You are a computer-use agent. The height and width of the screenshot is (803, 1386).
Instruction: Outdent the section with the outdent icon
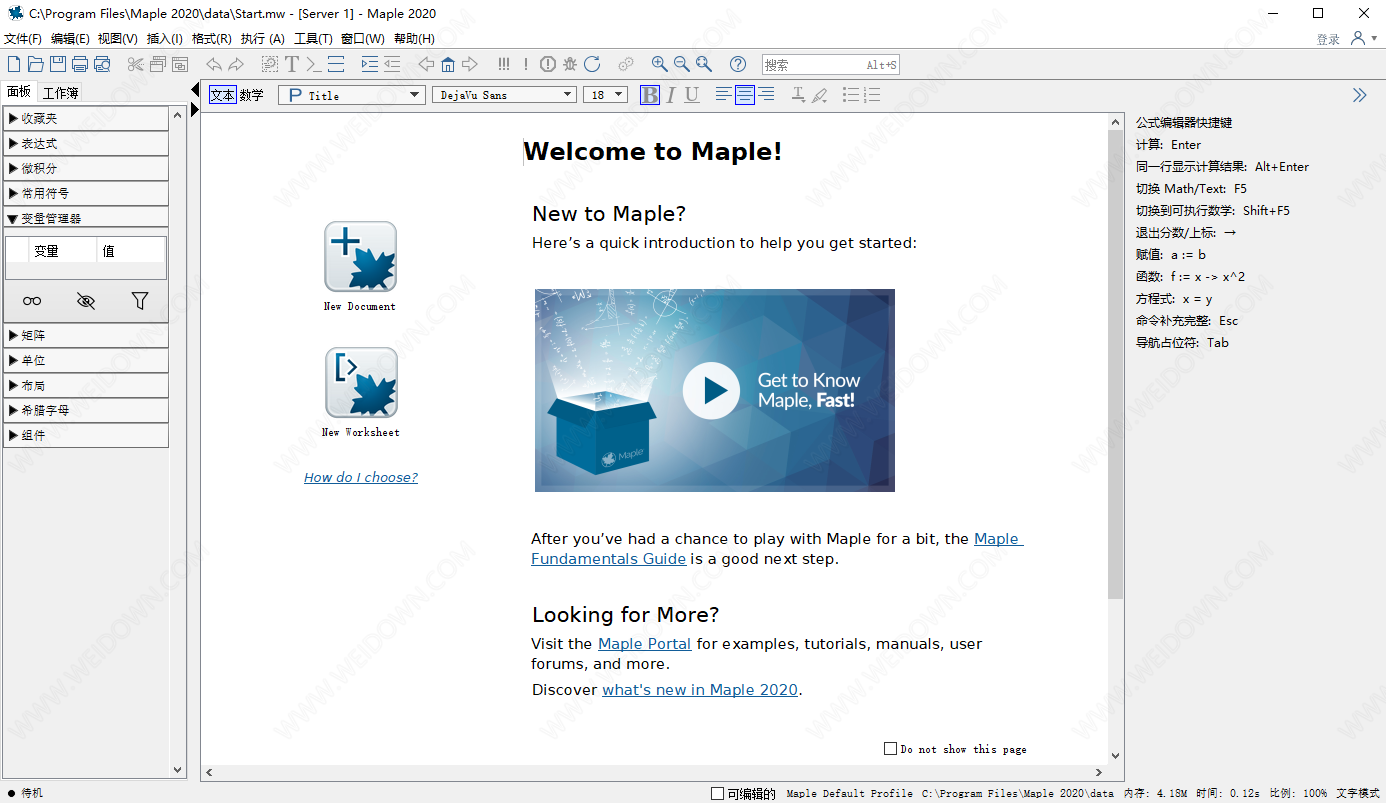(392, 64)
